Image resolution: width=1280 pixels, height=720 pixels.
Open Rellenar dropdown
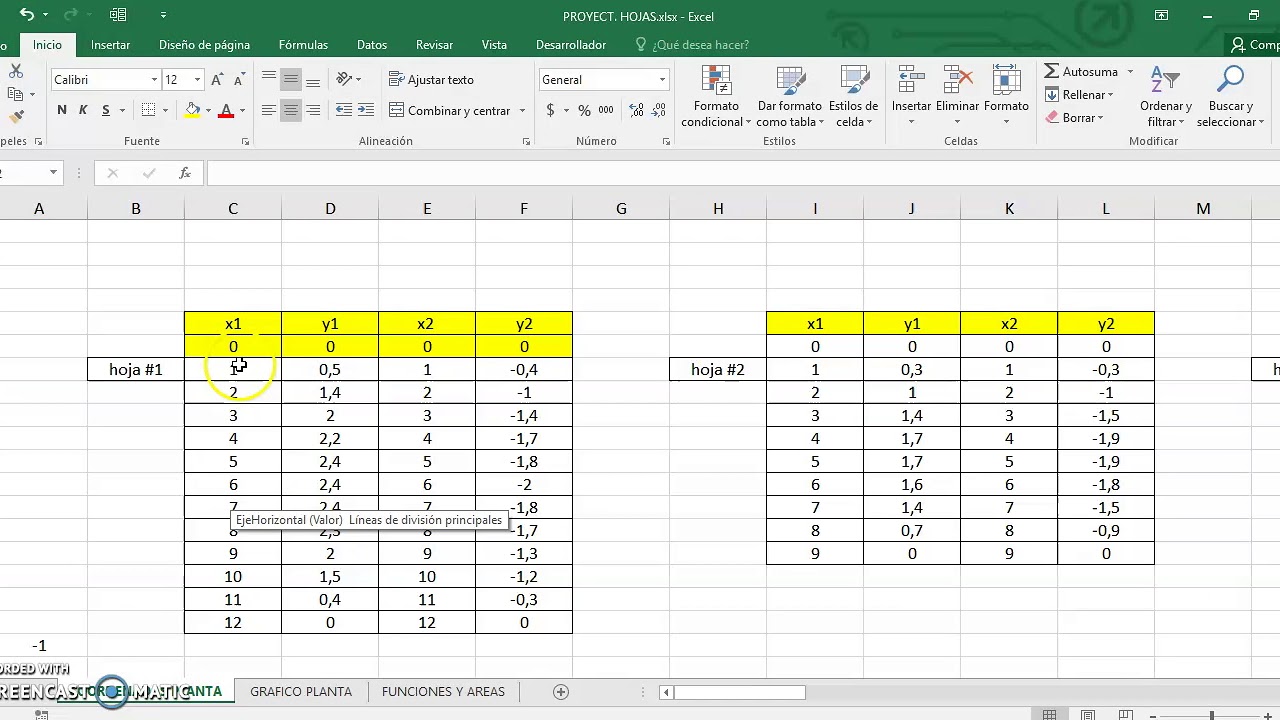(1080, 95)
